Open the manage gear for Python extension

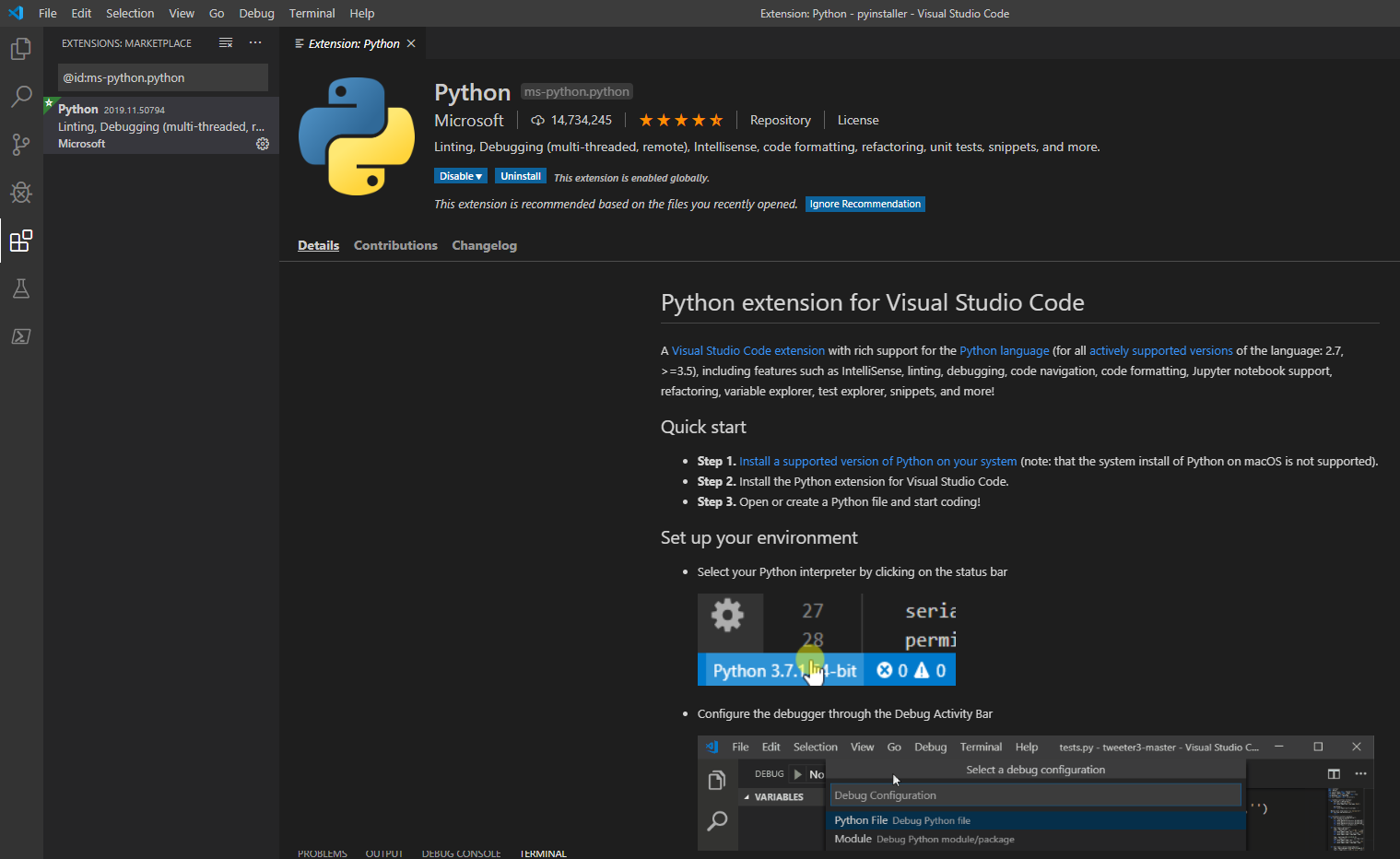pos(263,144)
